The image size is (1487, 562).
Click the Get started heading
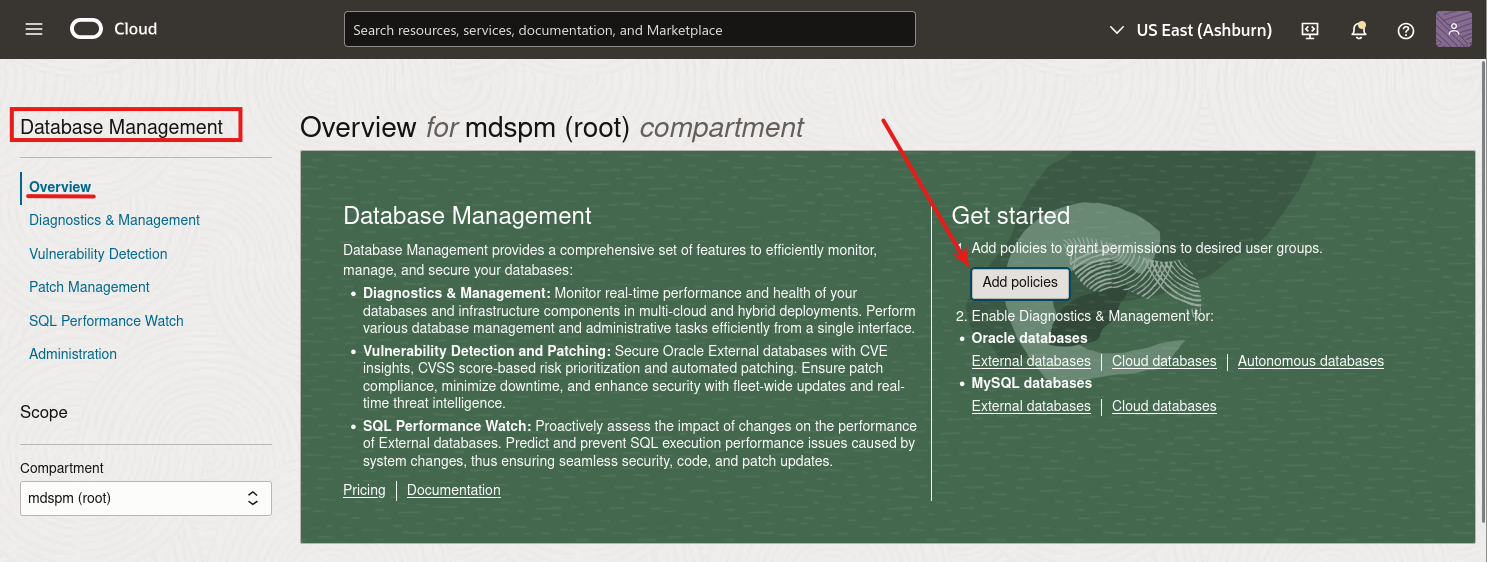1011,215
